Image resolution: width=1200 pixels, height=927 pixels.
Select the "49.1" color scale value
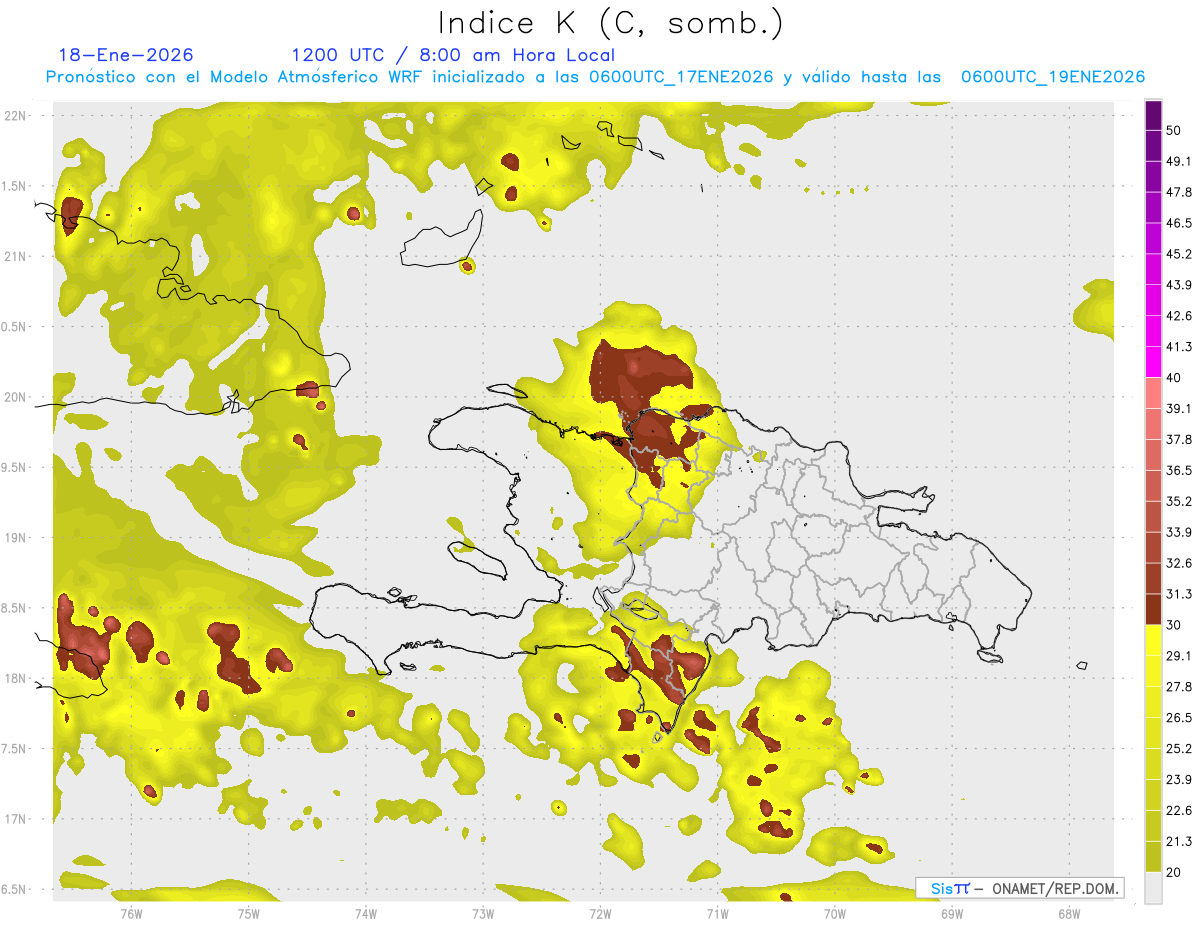pos(1179,161)
